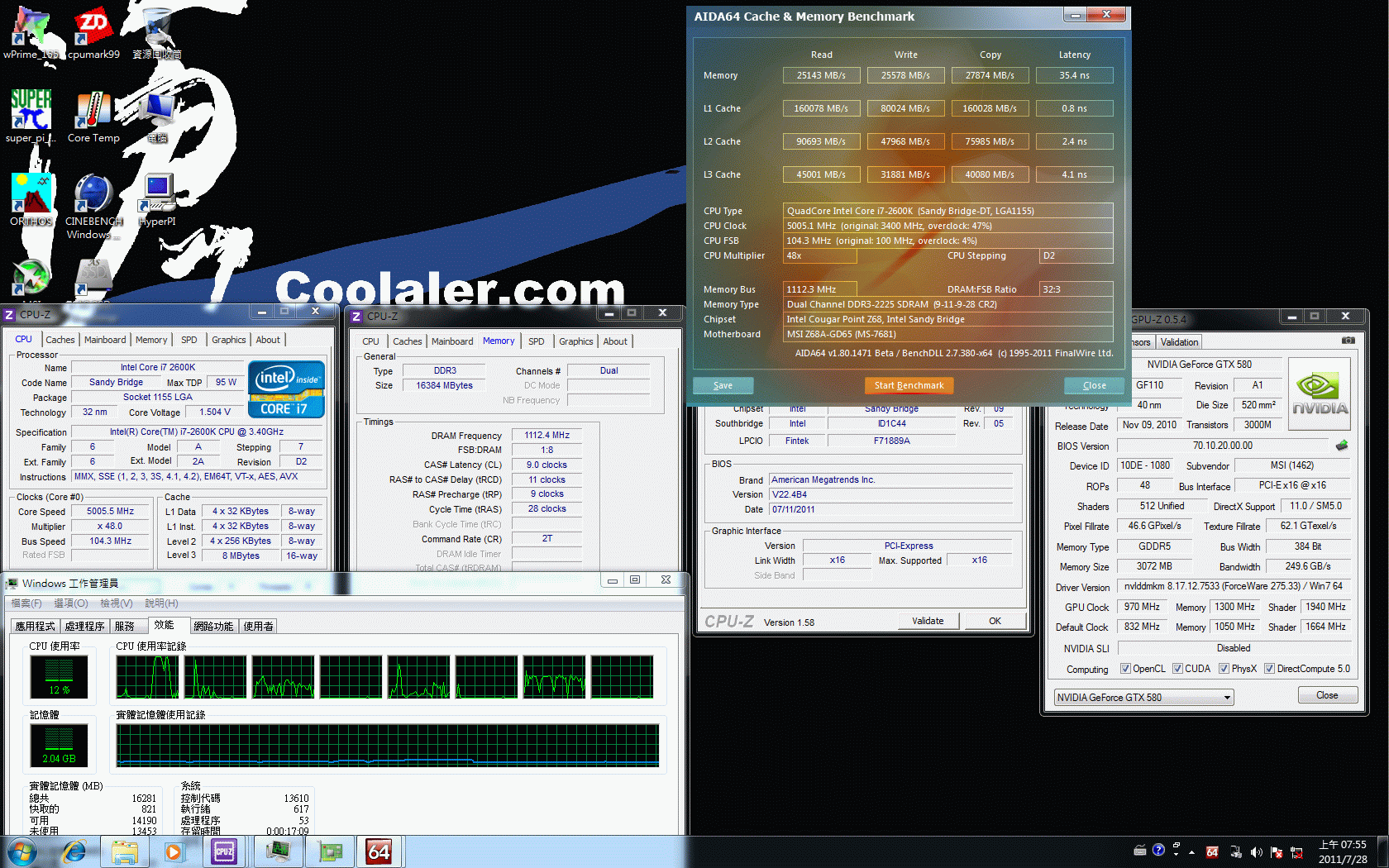Click the network status tray icon
This screenshot has height=868, width=1389.
tap(1296, 851)
